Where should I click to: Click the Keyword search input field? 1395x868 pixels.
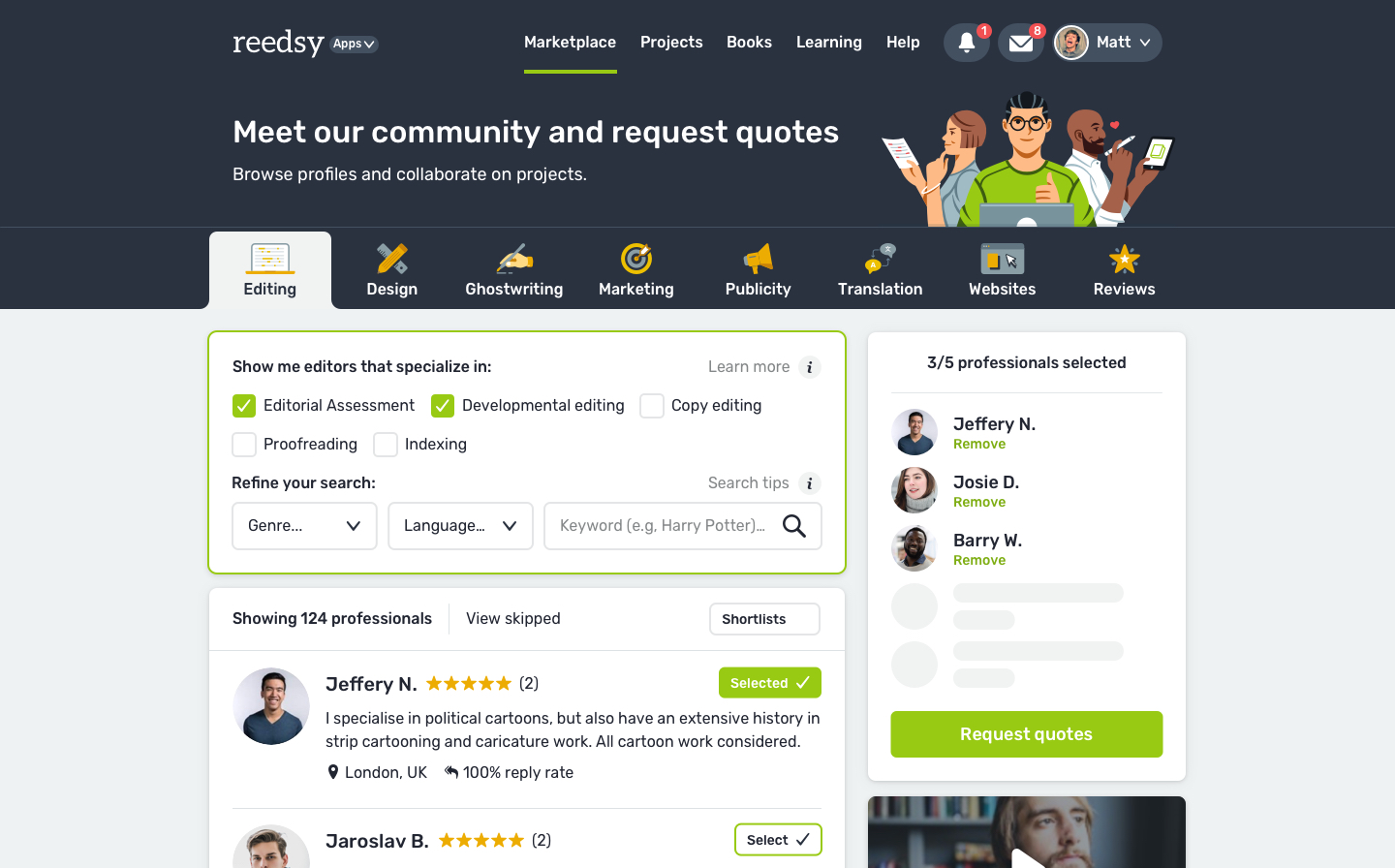coord(663,526)
